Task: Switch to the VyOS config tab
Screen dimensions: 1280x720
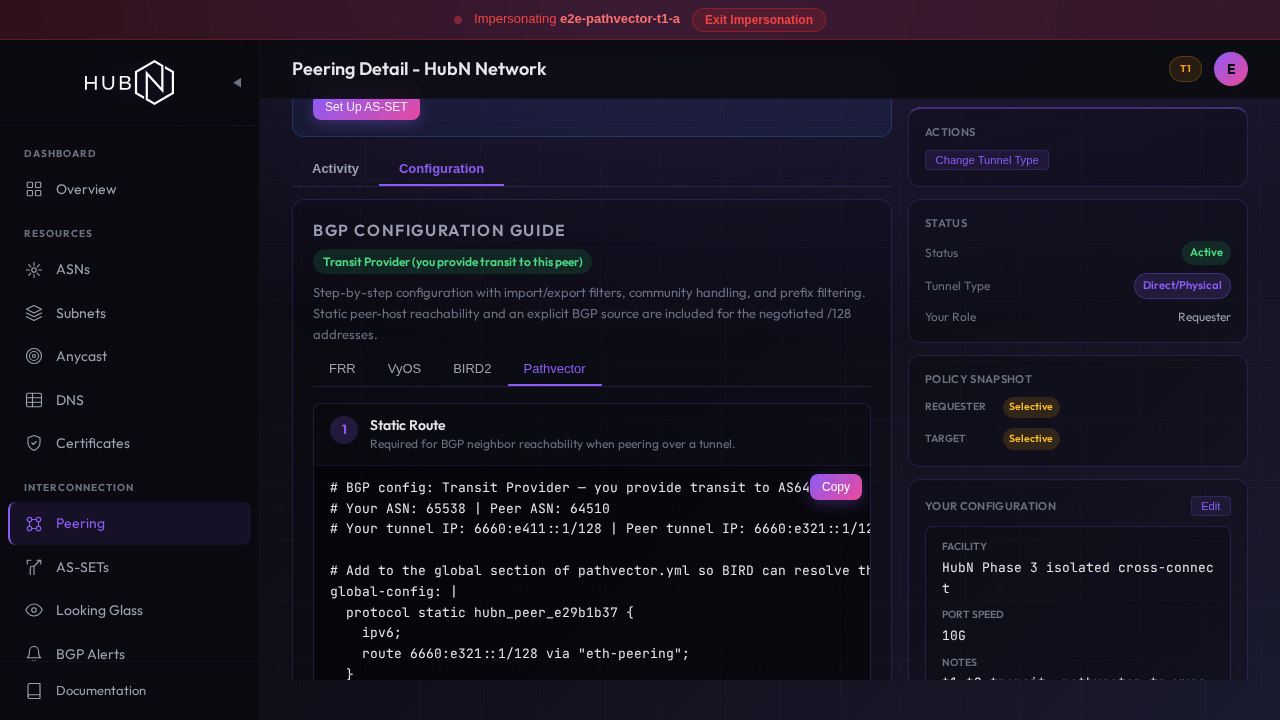Action: click(x=404, y=369)
